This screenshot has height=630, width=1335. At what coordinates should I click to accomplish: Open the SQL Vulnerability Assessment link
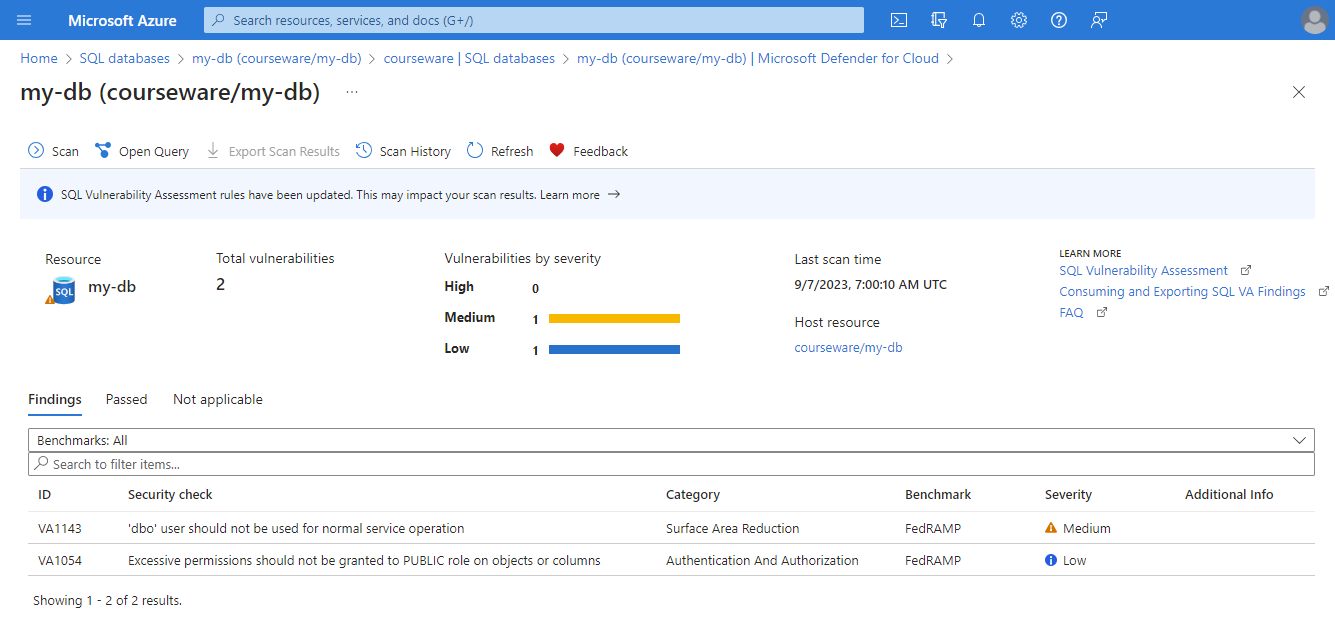coord(1143,271)
